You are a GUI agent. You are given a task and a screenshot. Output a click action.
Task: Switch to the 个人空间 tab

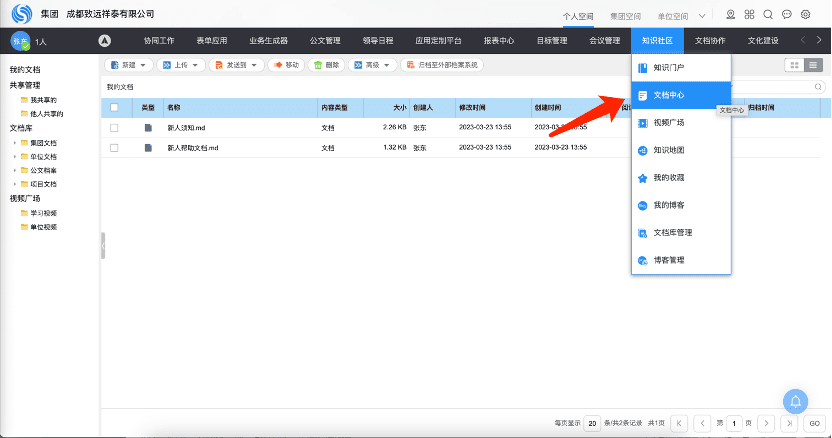click(578, 16)
